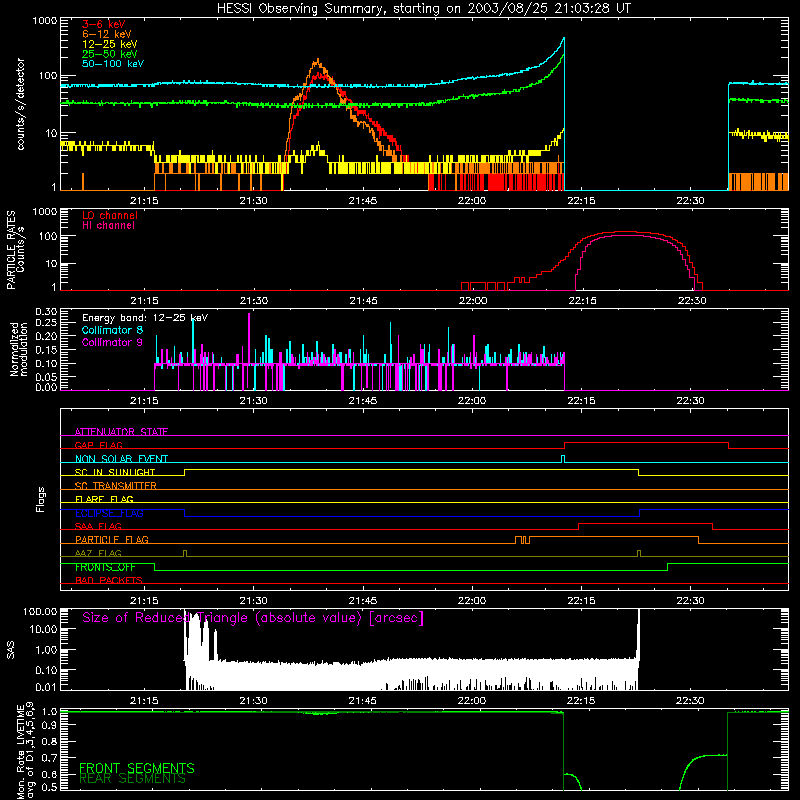This screenshot has height=800, width=800.
Task: Click the PARTICLE_FLAG label
Action: pyautogui.click(x=112, y=539)
